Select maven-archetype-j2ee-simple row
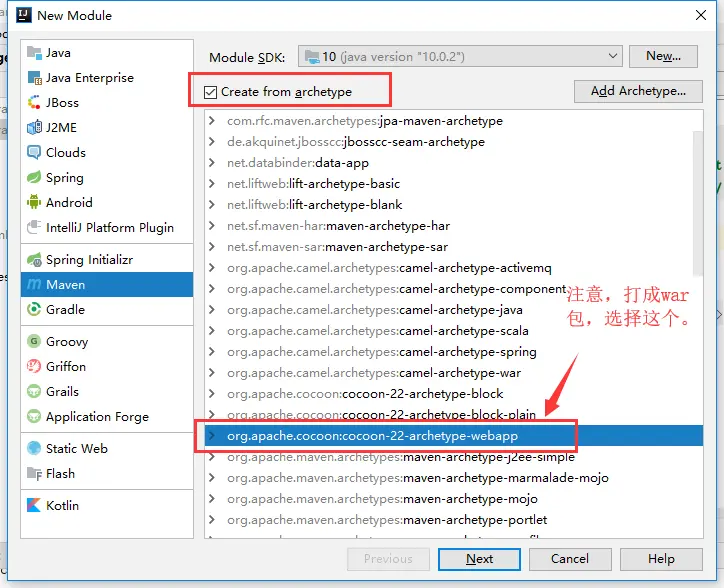This screenshot has width=724, height=588. click(453, 457)
